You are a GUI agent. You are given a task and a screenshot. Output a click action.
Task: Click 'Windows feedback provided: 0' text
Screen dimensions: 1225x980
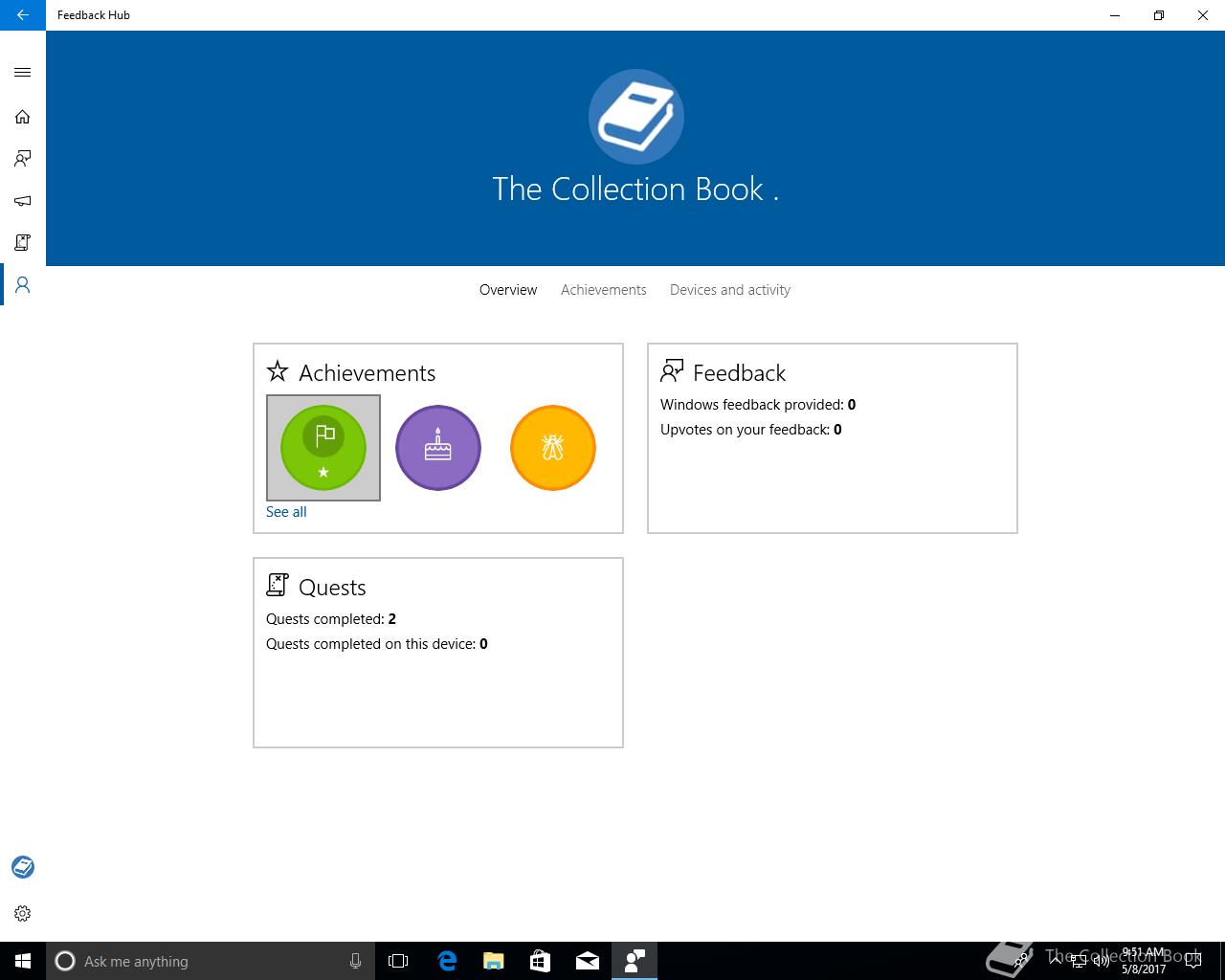[x=758, y=405]
